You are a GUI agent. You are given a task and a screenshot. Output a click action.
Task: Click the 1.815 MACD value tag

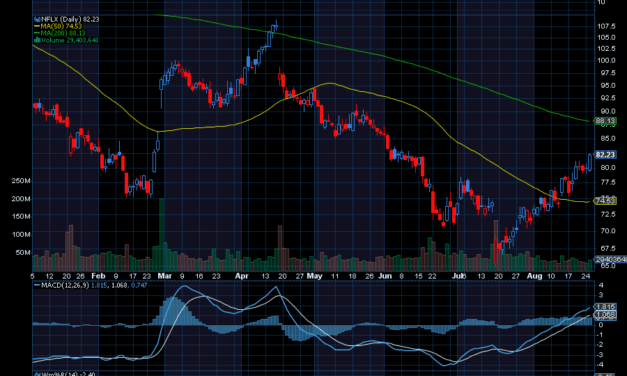tap(605, 307)
